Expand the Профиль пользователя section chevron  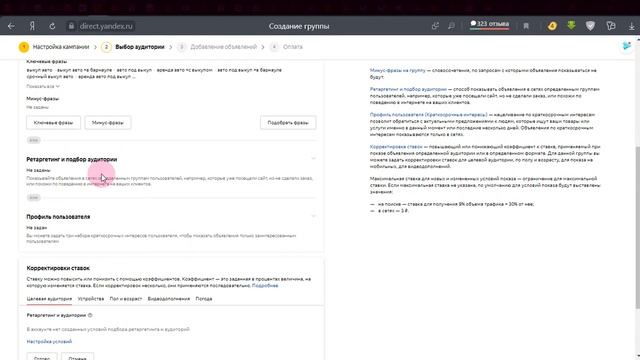[x=313, y=216]
